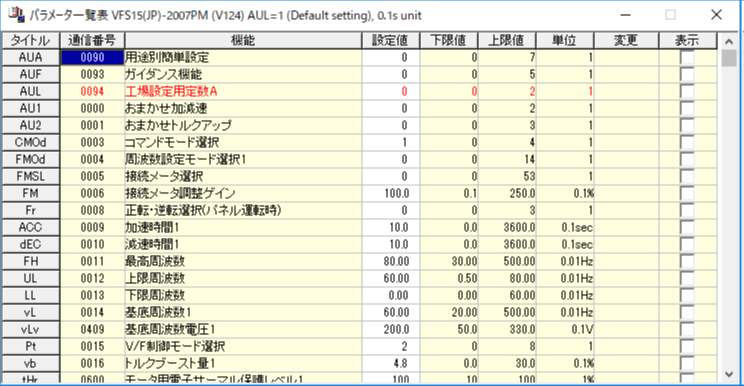The height and width of the screenshot is (386, 744).
Task: Click the red 0094 communication number cell
Action: point(92,92)
